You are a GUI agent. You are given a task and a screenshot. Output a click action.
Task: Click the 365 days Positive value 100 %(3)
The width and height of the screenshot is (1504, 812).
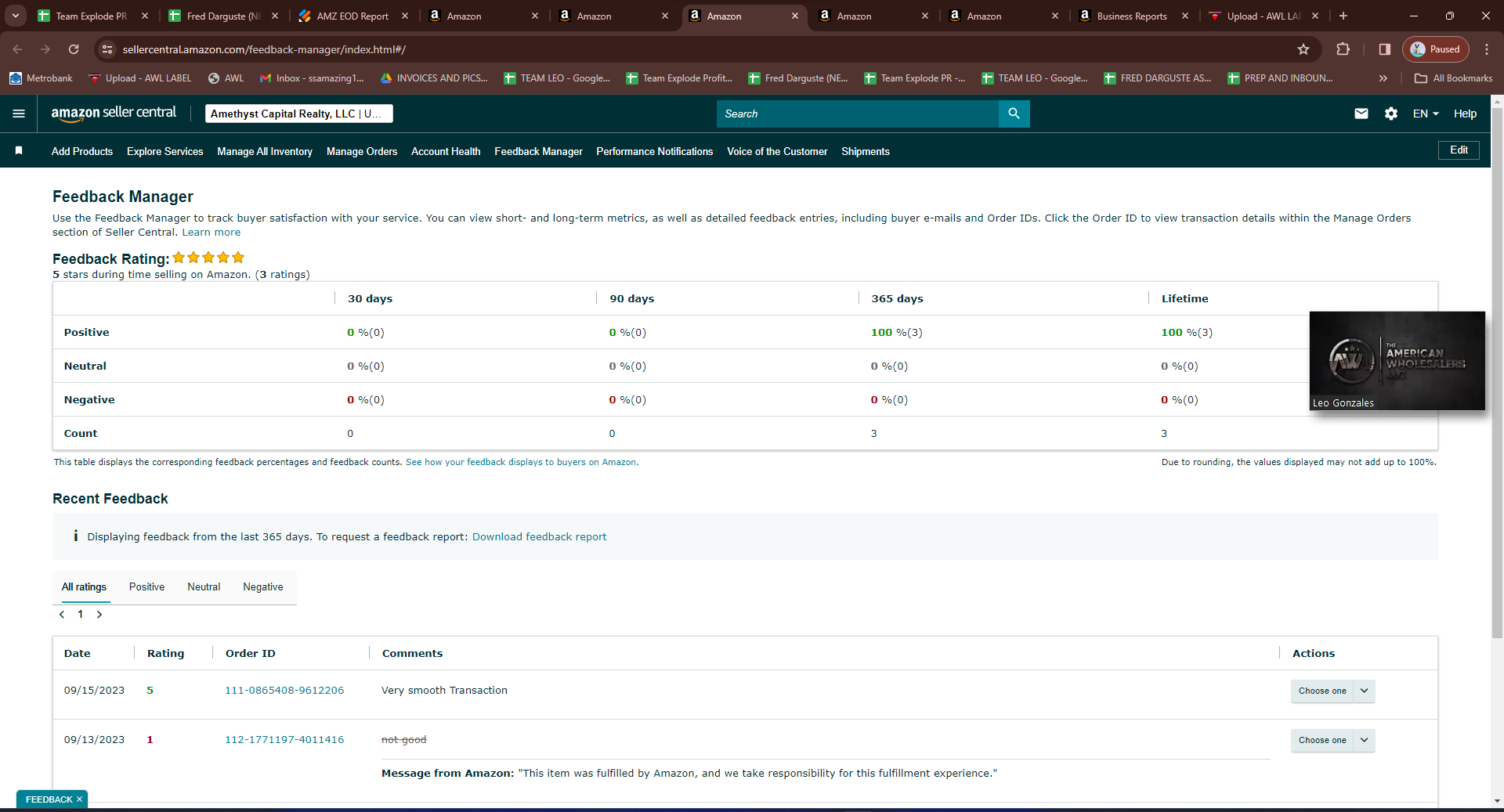(x=896, y=333)
